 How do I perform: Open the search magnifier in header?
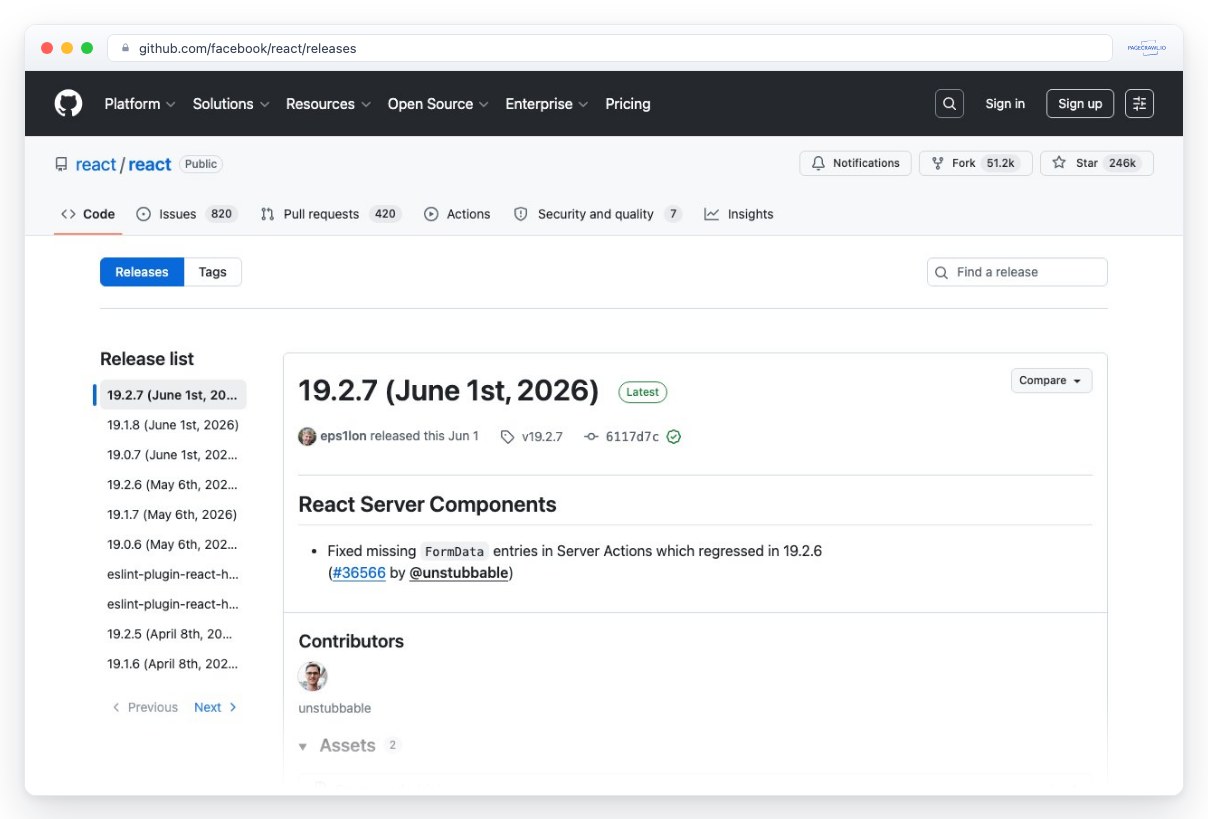click(949, 104)
